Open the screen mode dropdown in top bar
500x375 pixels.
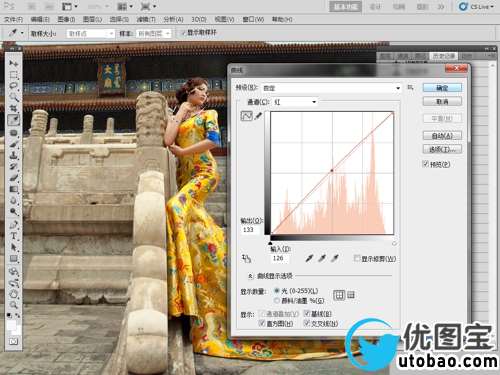pos(148,6)
